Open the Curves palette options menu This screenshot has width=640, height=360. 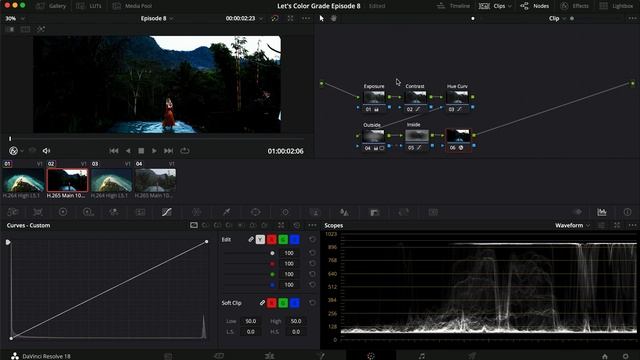click(312, 225)
